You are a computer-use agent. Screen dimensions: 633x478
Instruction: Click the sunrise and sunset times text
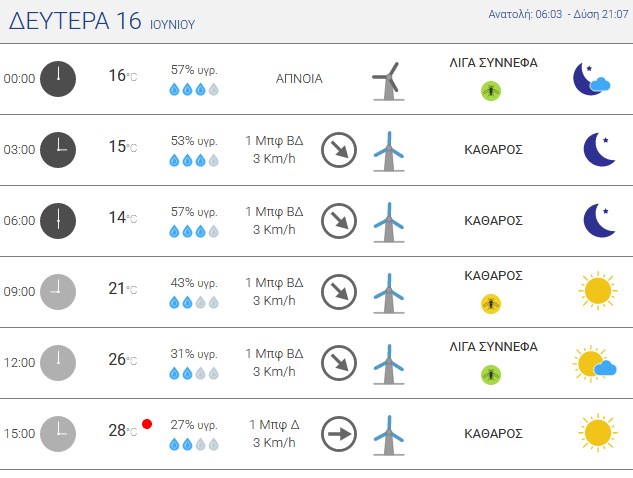[558, 14]
